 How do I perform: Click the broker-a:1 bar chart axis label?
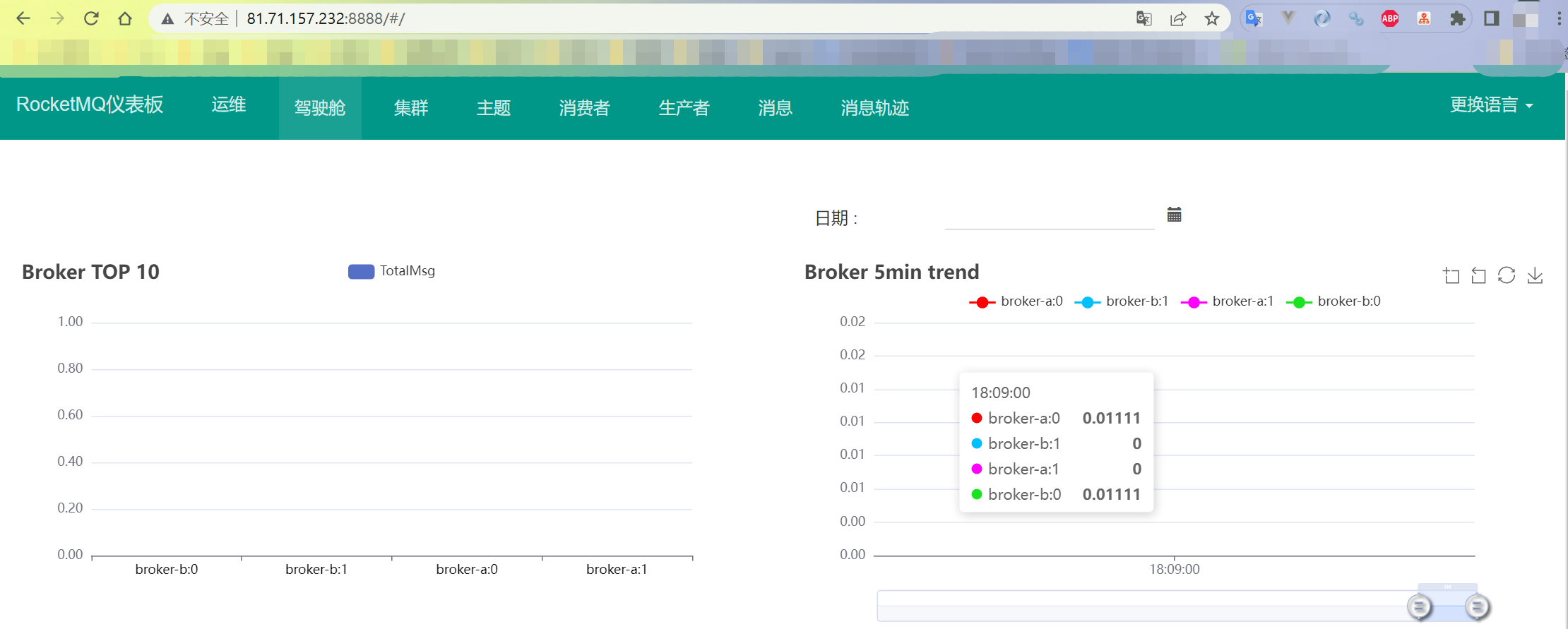coord(617,569)
